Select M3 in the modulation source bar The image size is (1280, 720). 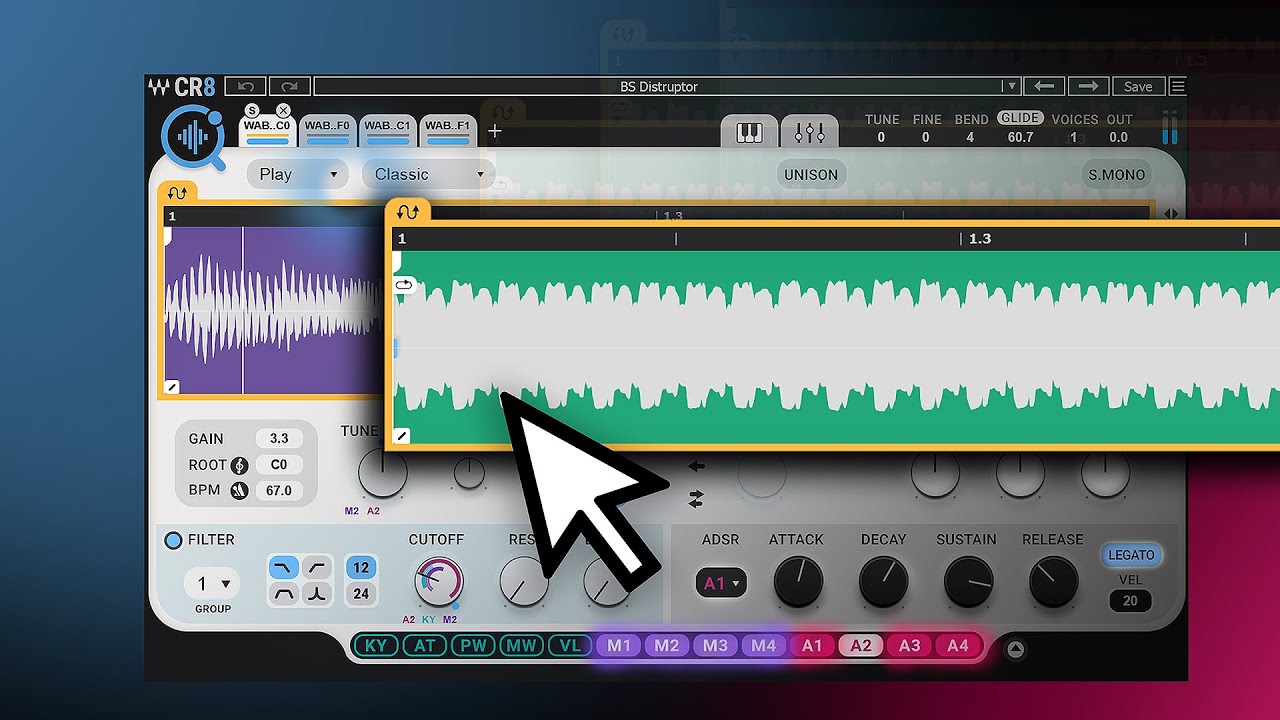pos(715,646)
